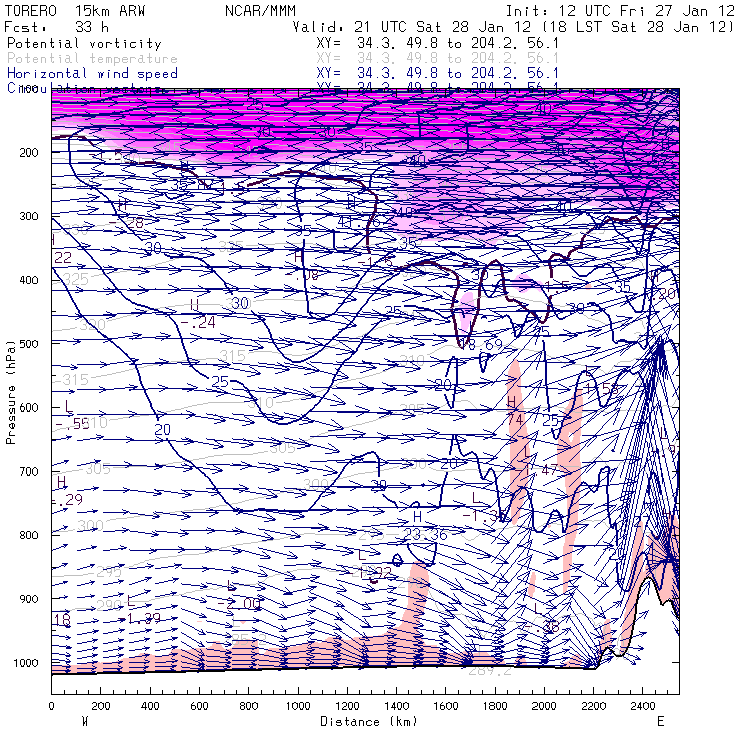The width and height of the screenshot is (740, 740).
Task: Select the 'NCAR/MMM' header label
Action: click(261, 10)
